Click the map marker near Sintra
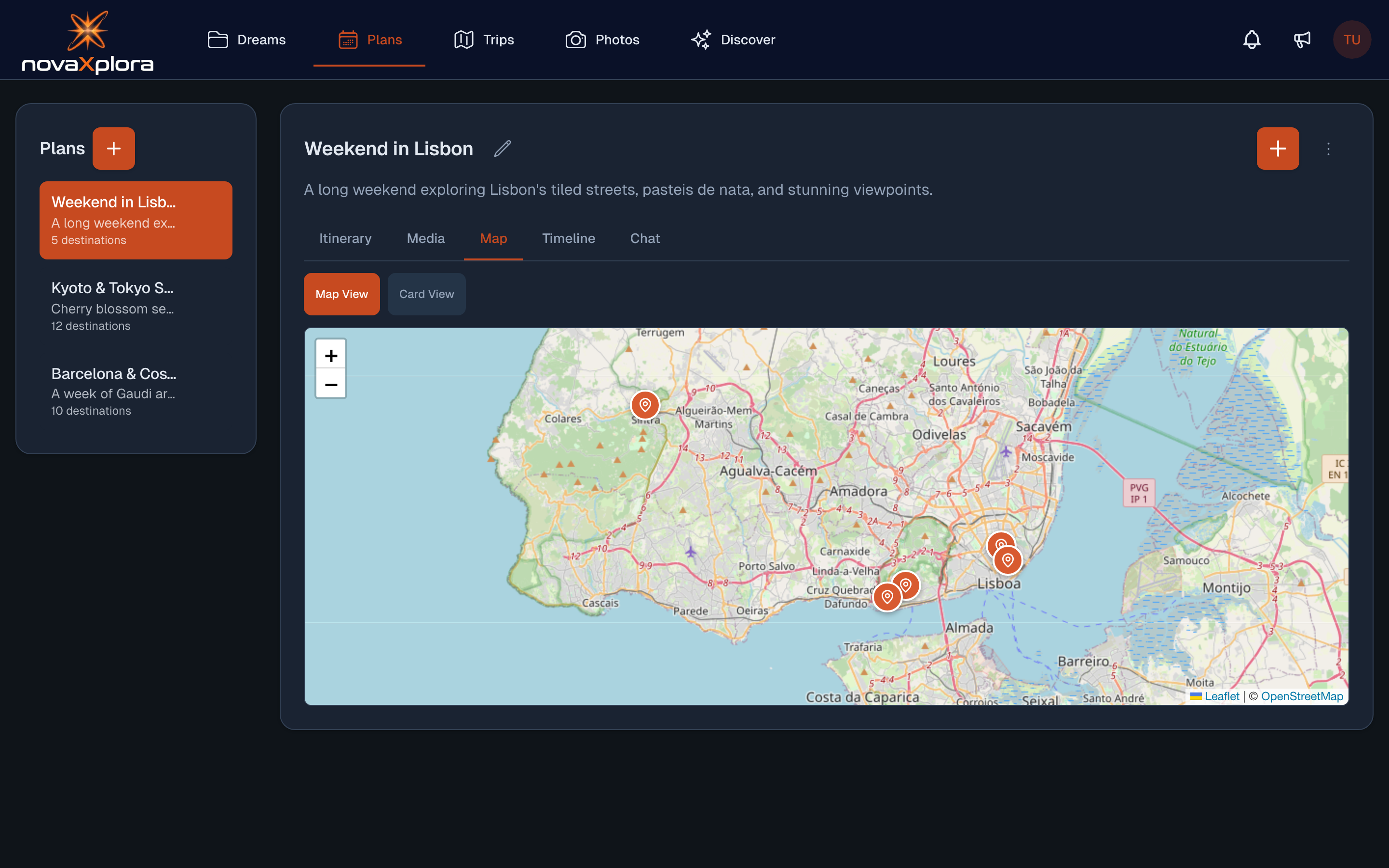 (x=645, y=404)
